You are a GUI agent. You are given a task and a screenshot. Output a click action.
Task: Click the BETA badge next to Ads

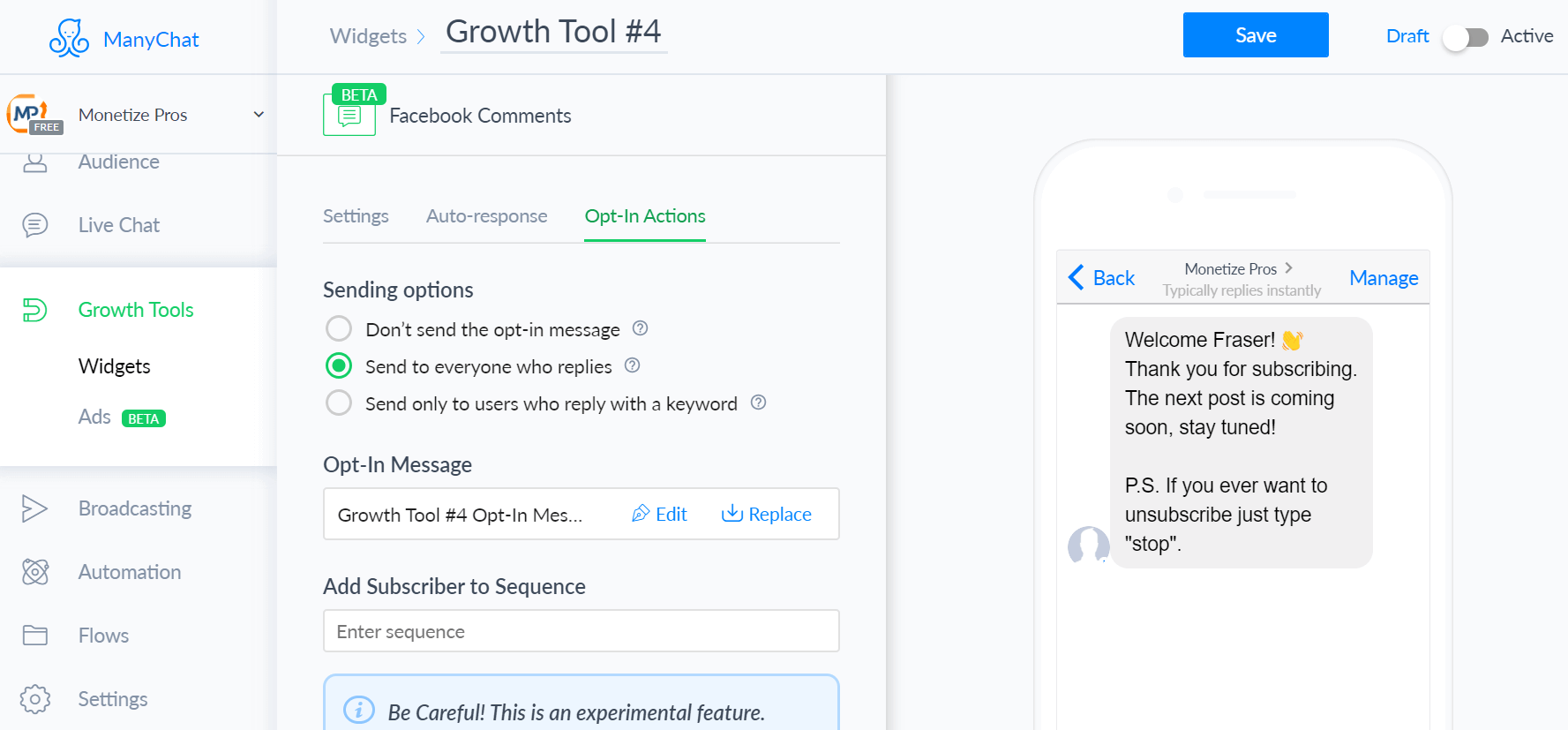click(144, 418)
